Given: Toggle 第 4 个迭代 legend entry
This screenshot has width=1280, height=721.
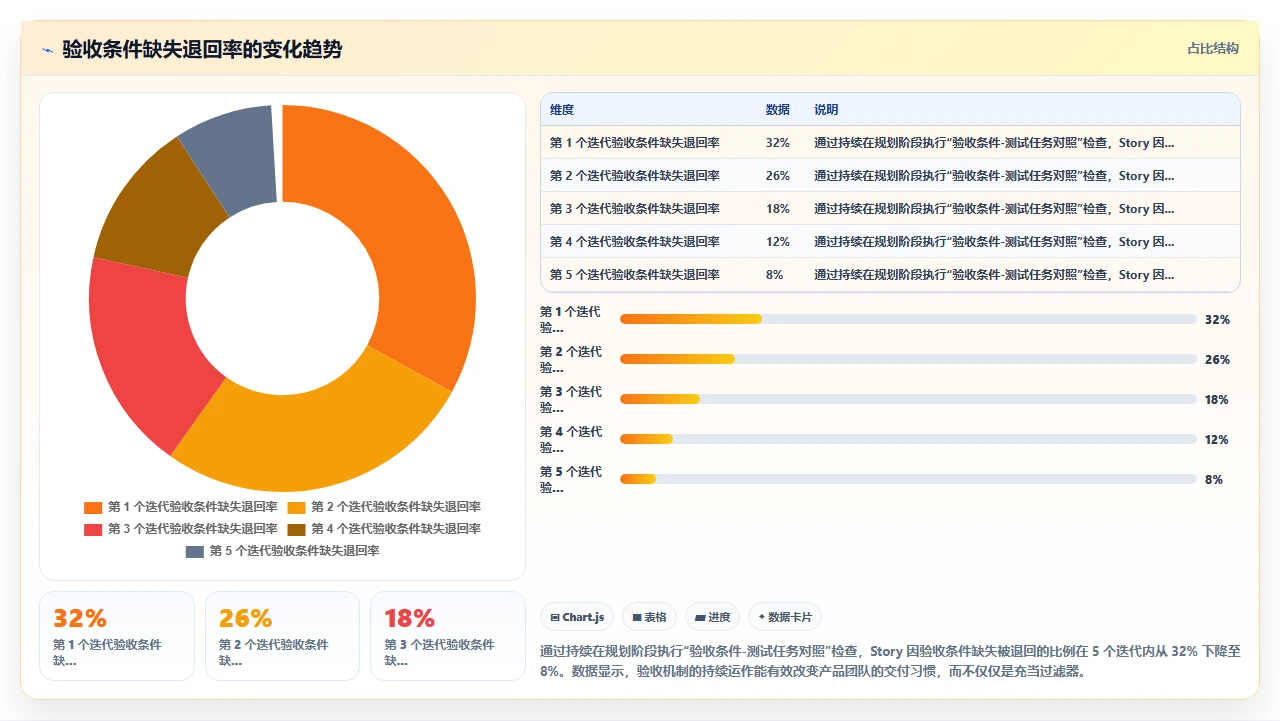Looking at the screenshot, I should click(384, 529).
